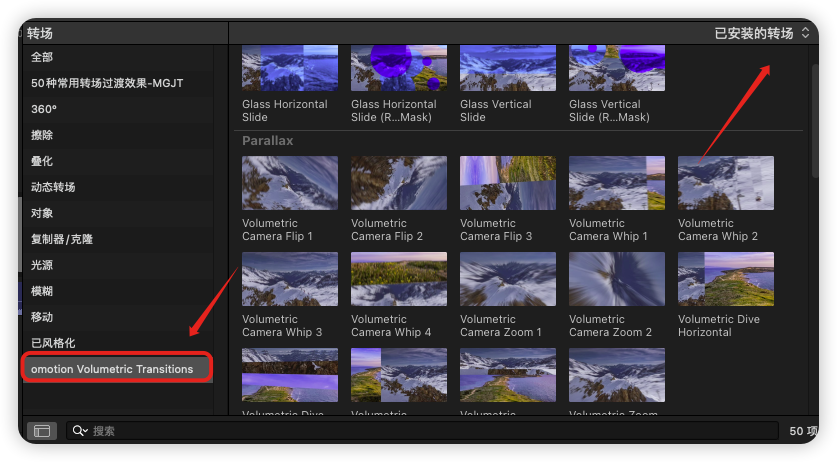The image size is (837, 462).
Task: Select 50种常用转场过渡效果-MGJT category
Action: (x=117, y=83)
